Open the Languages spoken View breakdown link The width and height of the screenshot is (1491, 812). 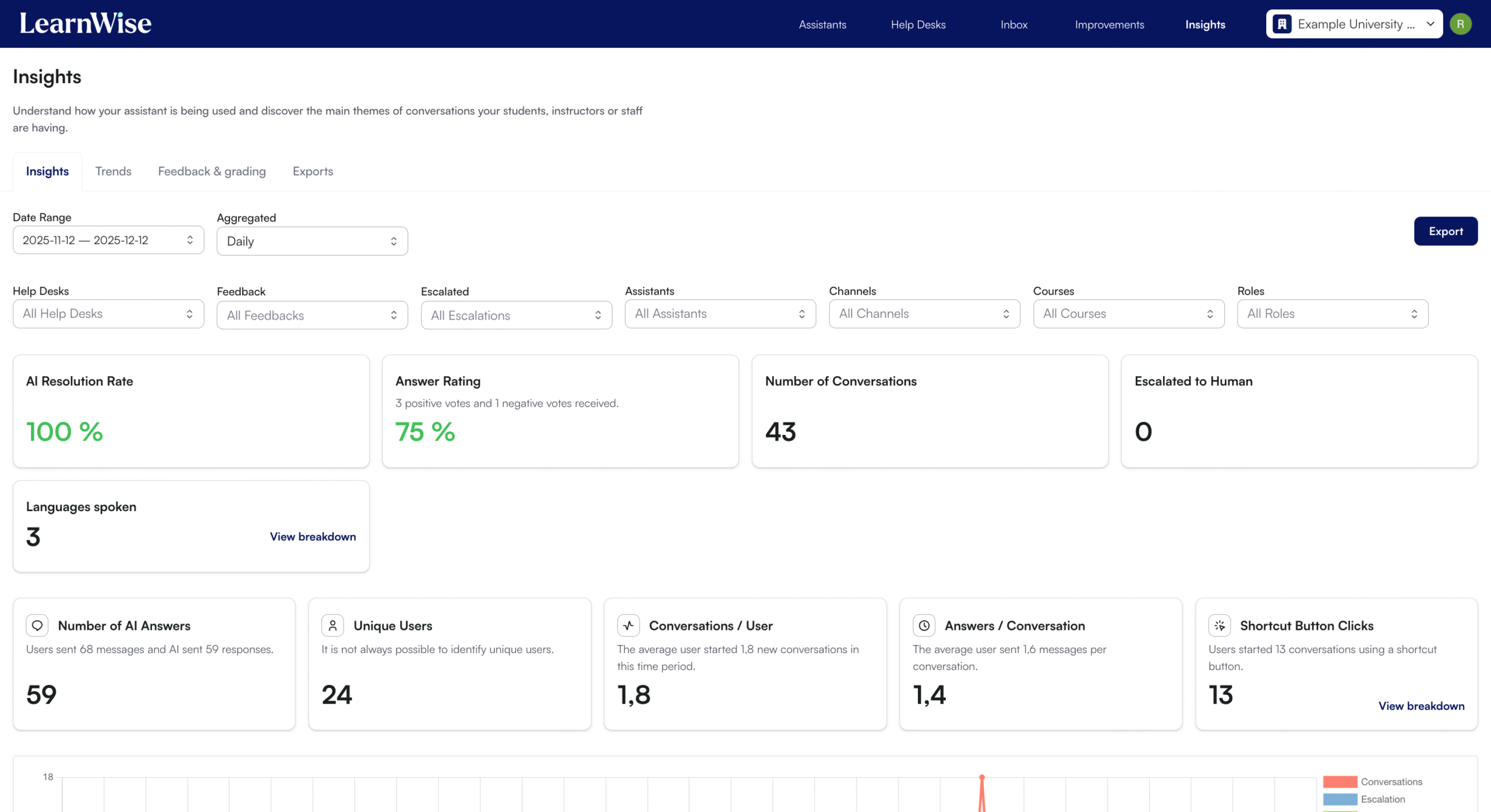313,537
